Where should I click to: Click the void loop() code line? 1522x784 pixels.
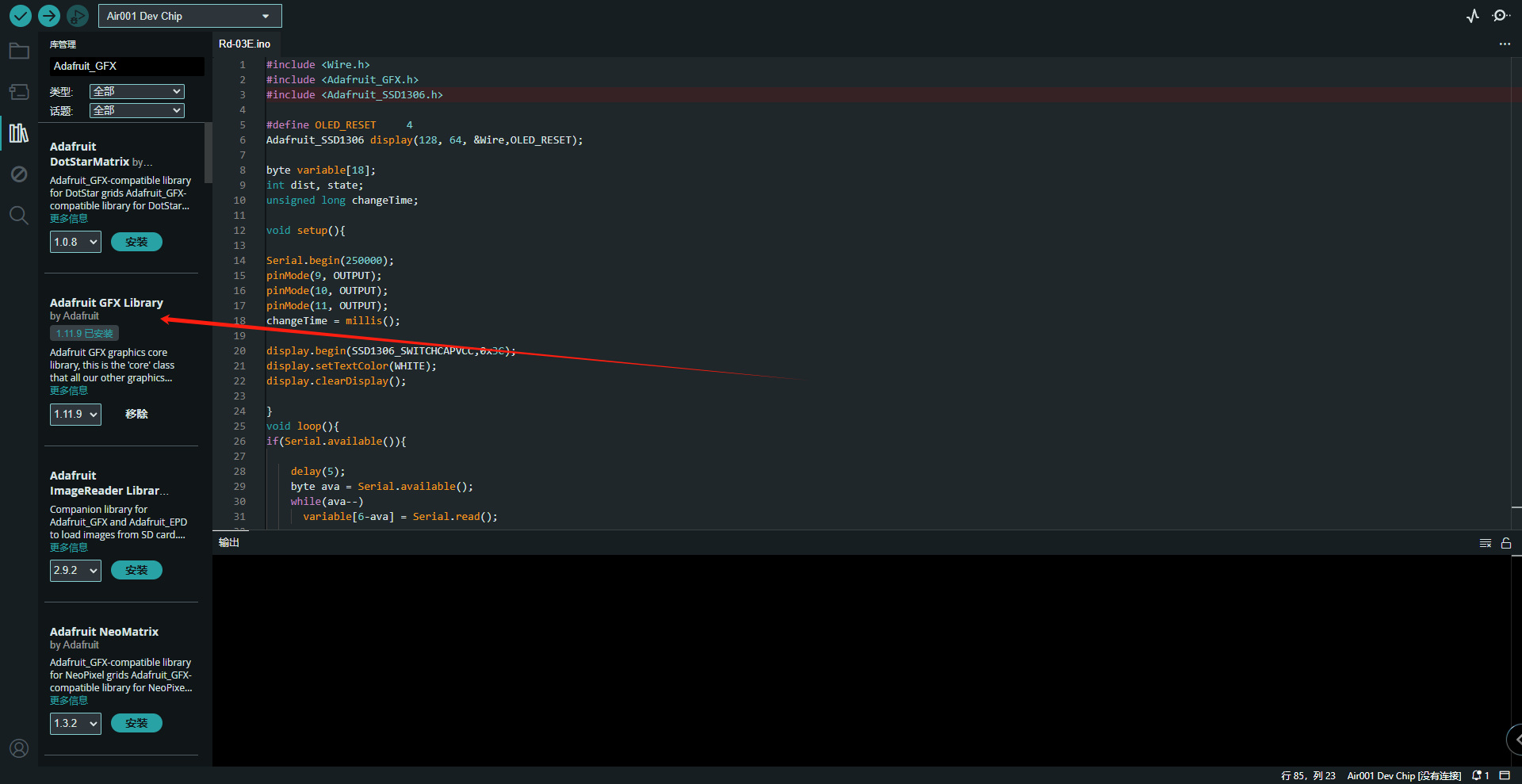303,426
